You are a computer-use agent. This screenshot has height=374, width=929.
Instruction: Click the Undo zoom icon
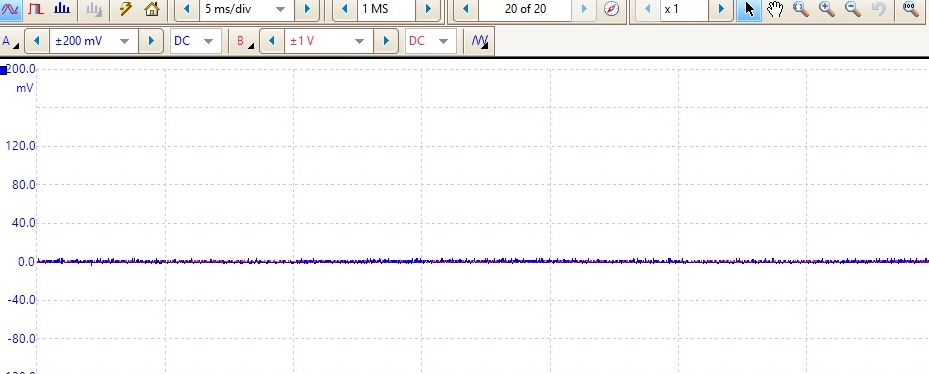click(x=879, y=9)
